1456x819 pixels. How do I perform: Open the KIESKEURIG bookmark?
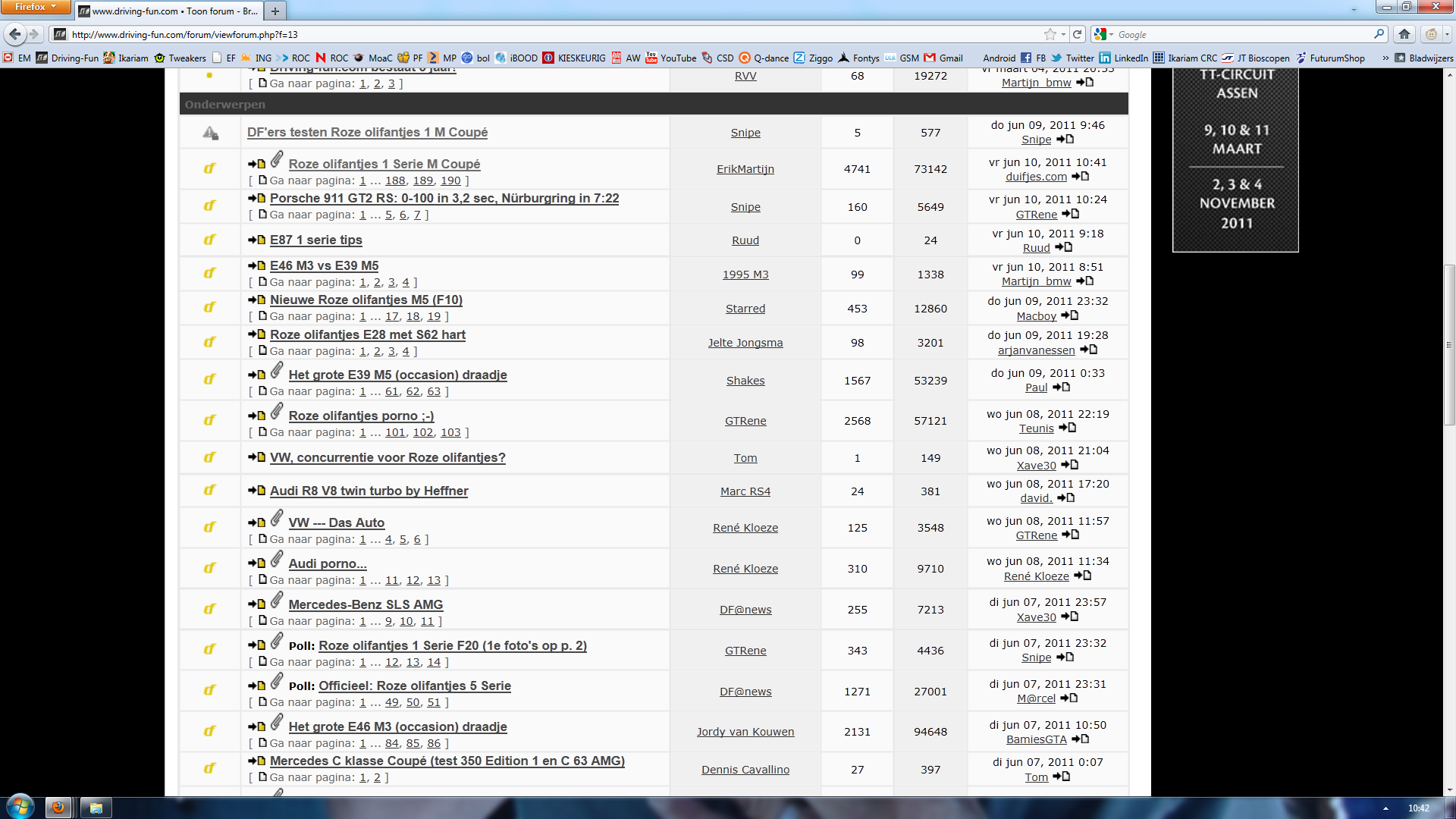(x=574, y=58)
